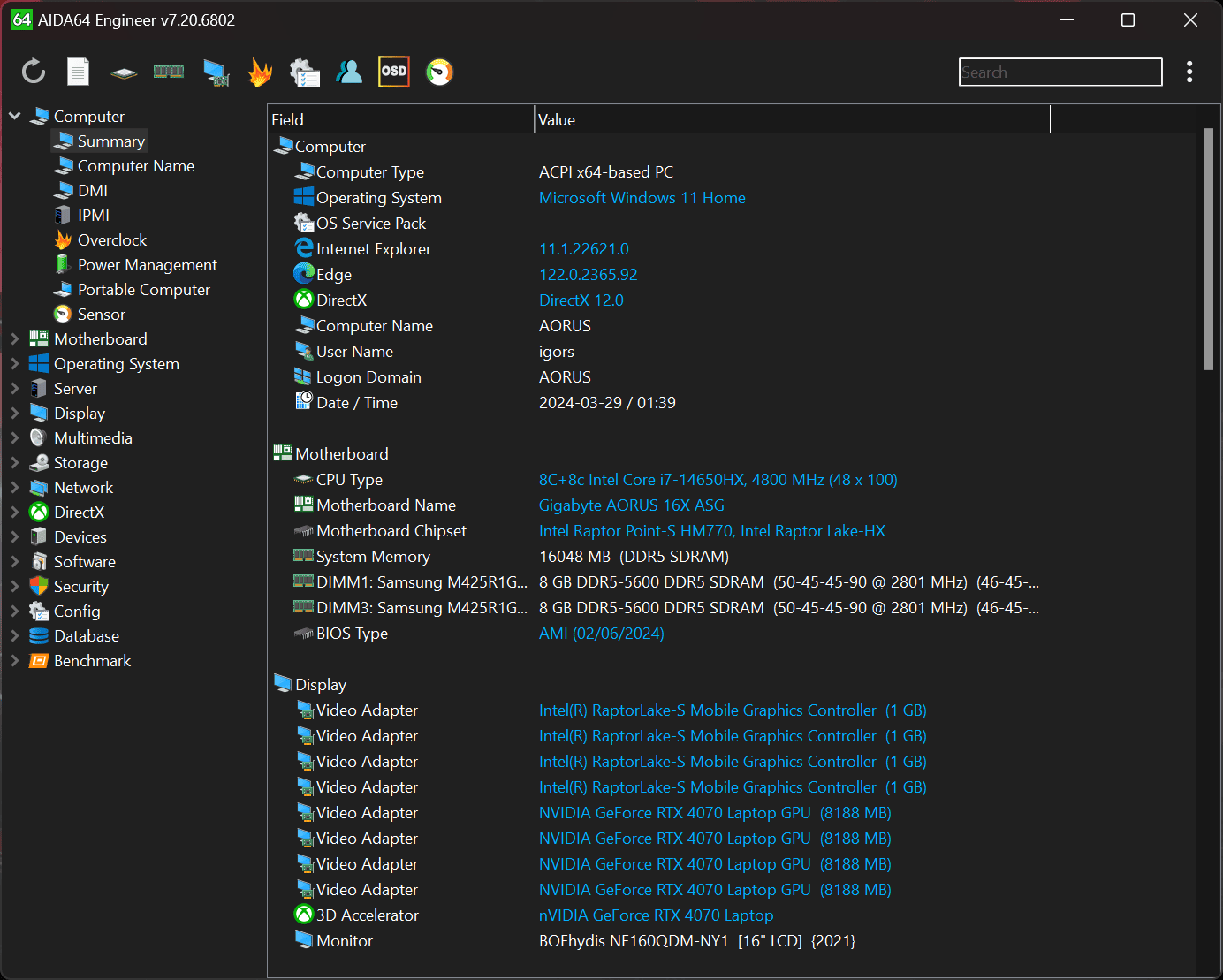Expand the Server tree node
The width and height of the screenshot is (1223, 980).
pos(15,388)
